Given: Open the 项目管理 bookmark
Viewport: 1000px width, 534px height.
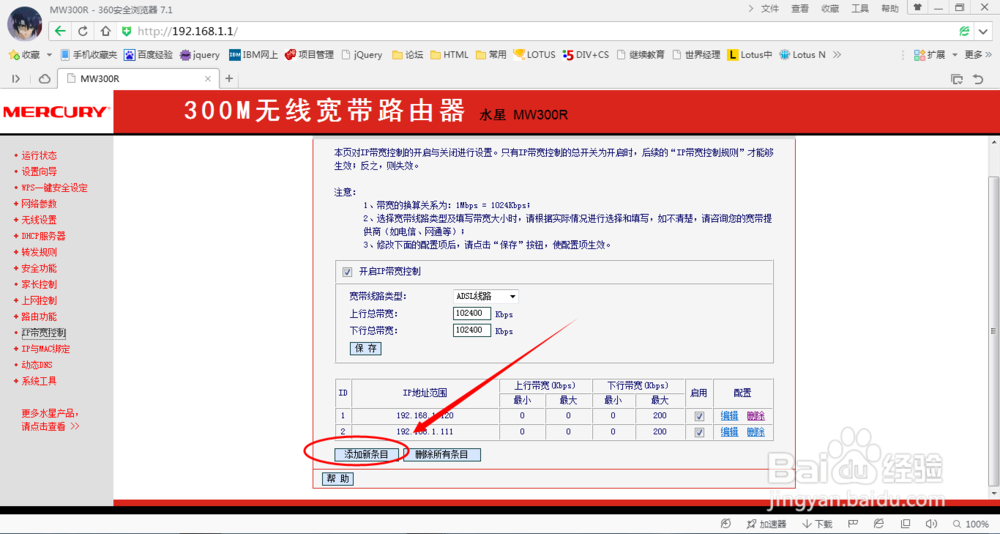Looking at the screenshot, I should pos(309,55).
